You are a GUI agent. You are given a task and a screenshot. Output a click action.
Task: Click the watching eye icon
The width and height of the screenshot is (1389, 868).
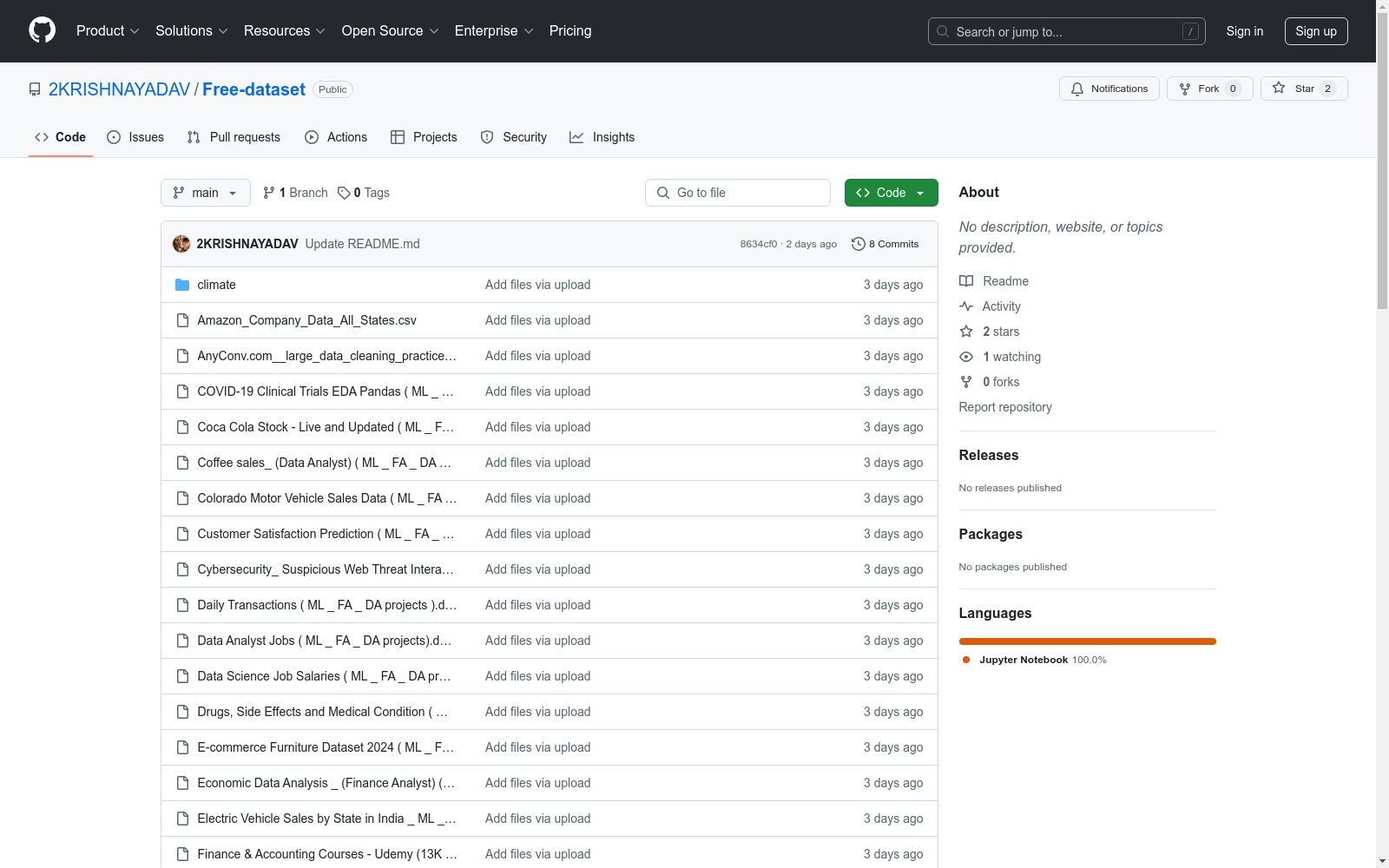(966, 357)
